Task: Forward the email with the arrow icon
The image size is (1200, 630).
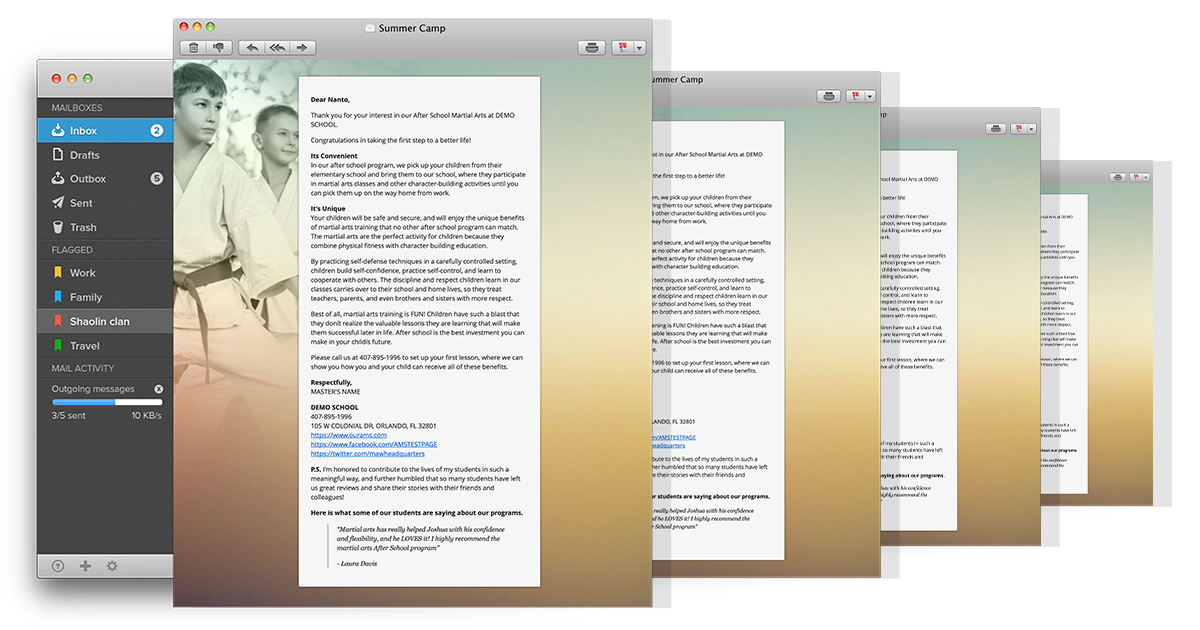Action: (x=302, y=48)
